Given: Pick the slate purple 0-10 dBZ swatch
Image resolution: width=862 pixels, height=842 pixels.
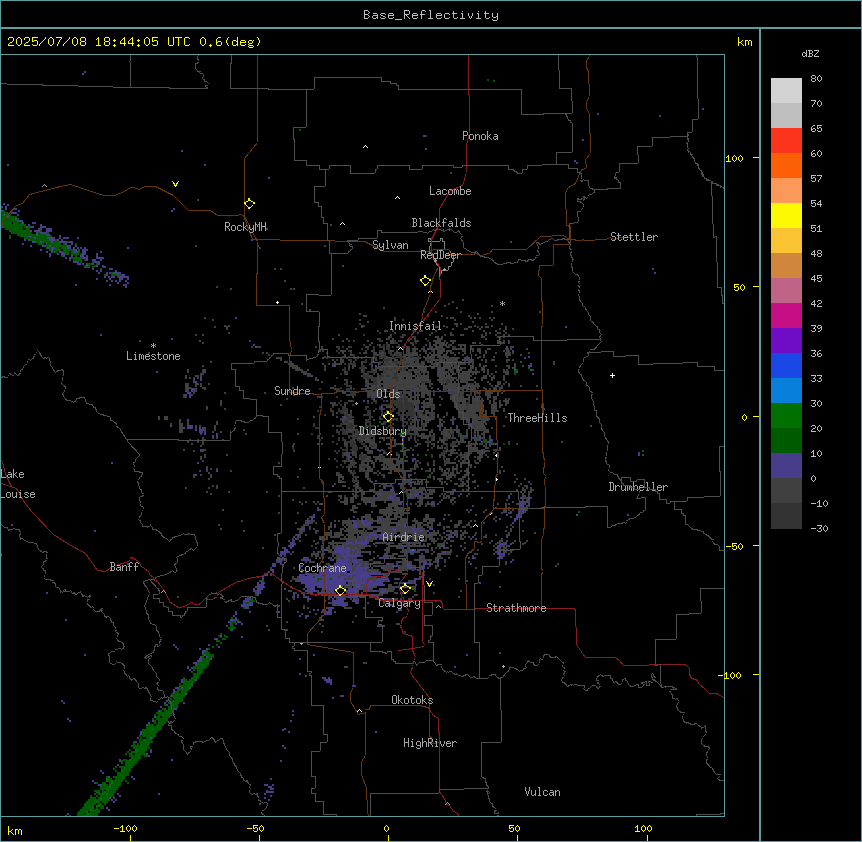Looking at the screenshot, I should pos(786,466).
